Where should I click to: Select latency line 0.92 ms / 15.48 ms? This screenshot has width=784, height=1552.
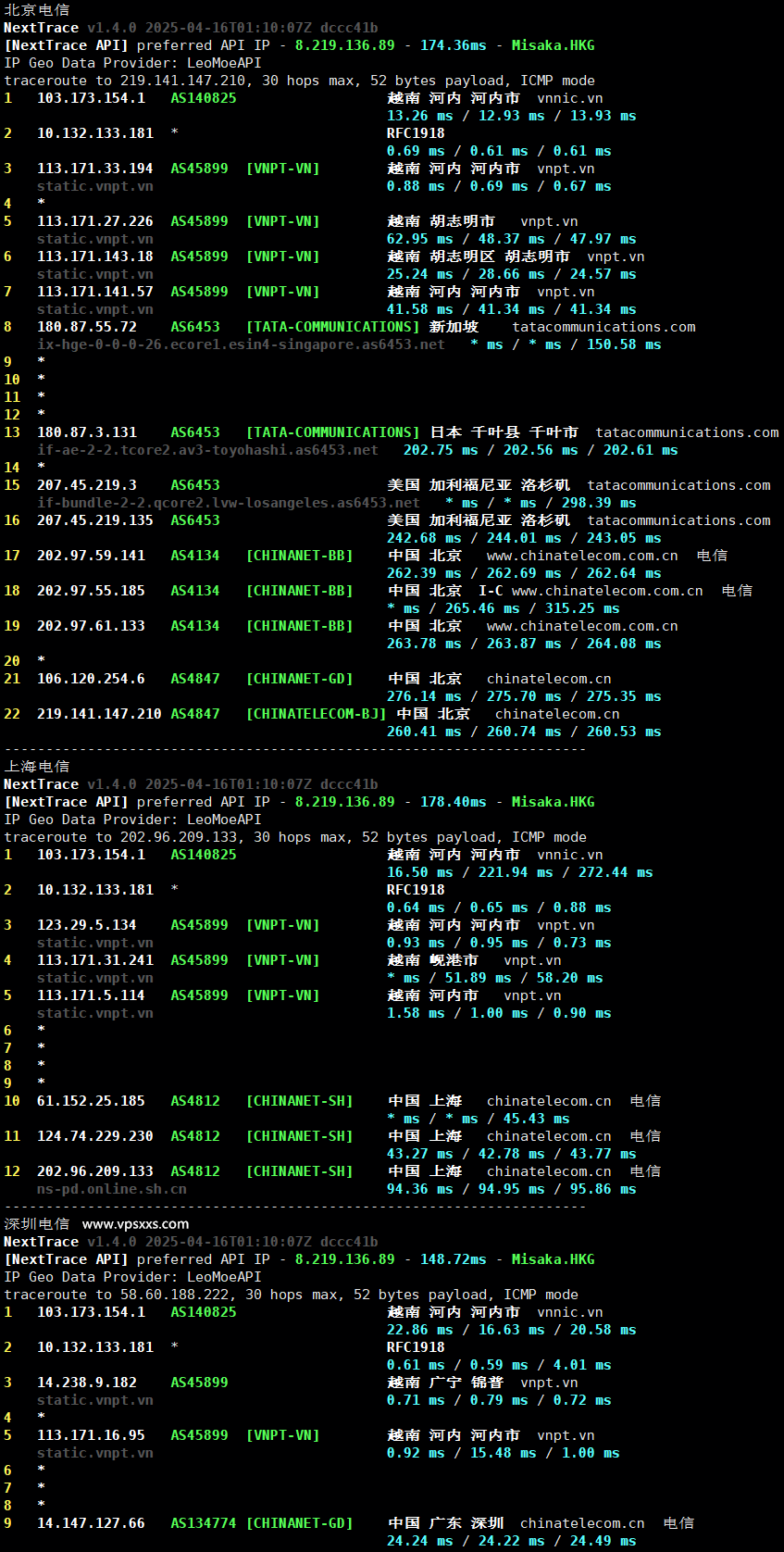pyautogui.click(x=504, y=1453)
